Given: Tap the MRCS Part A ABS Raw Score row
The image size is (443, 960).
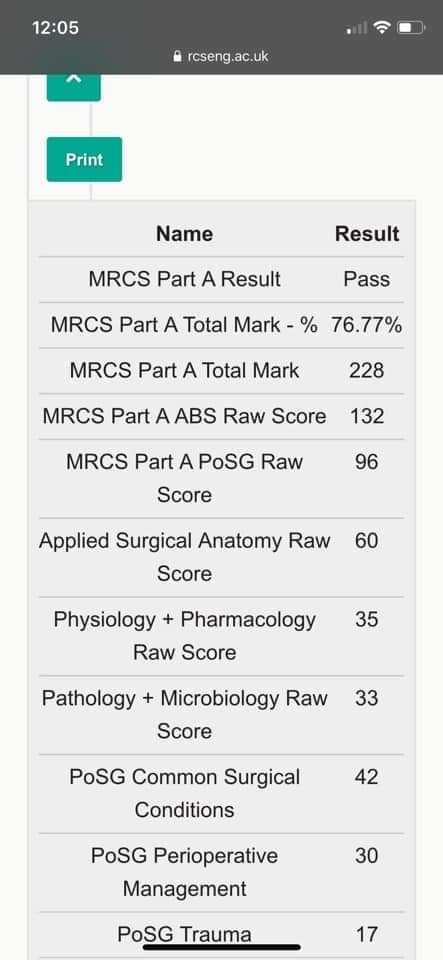Looking at the screenshot, I should pyautogui.click(x=222, y=416).
